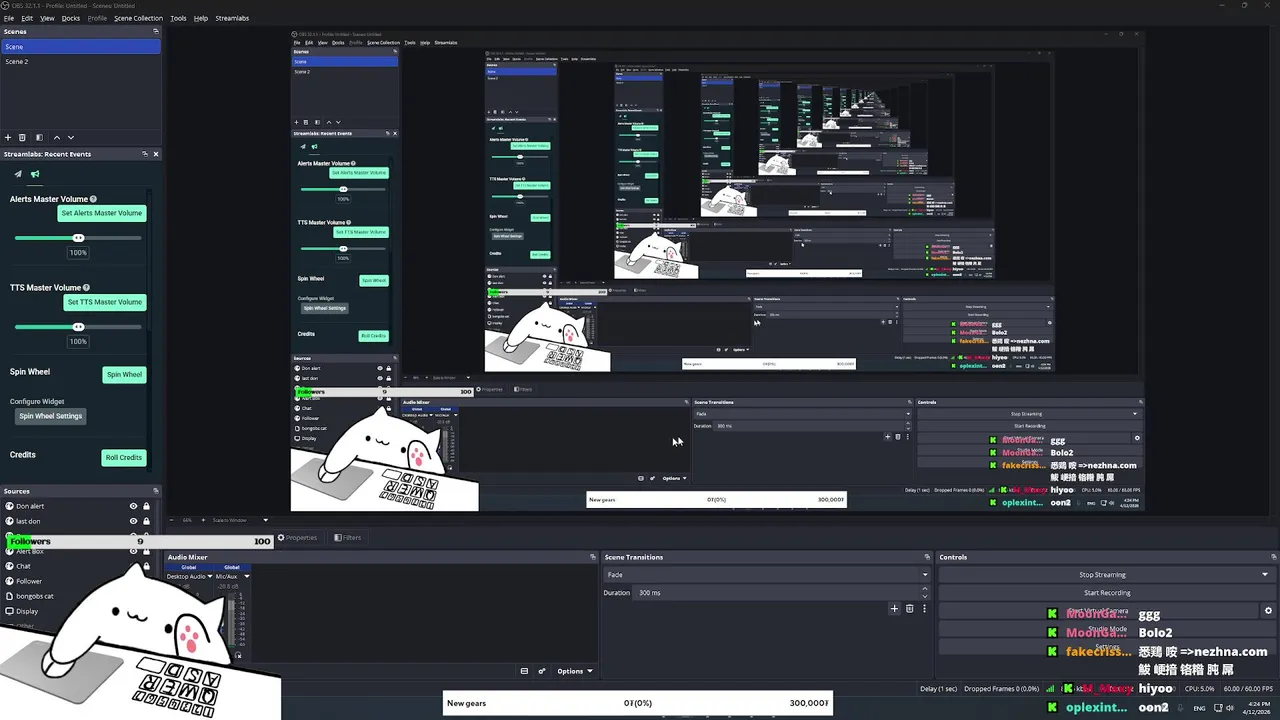Select Scene 2 in Scenes list

click(80, 62)
